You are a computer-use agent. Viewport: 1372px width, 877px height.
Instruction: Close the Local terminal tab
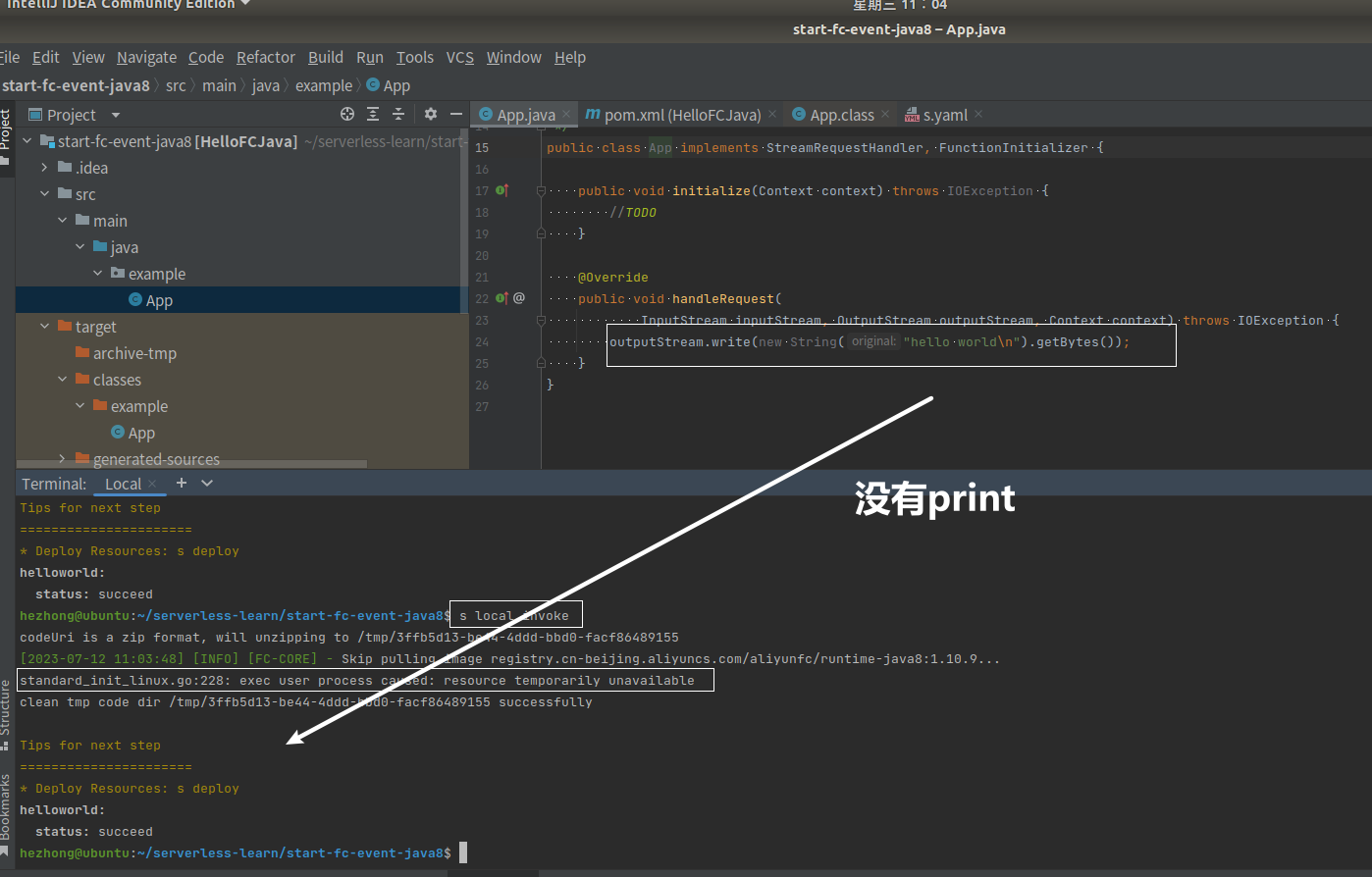click(x=153, y=484)
